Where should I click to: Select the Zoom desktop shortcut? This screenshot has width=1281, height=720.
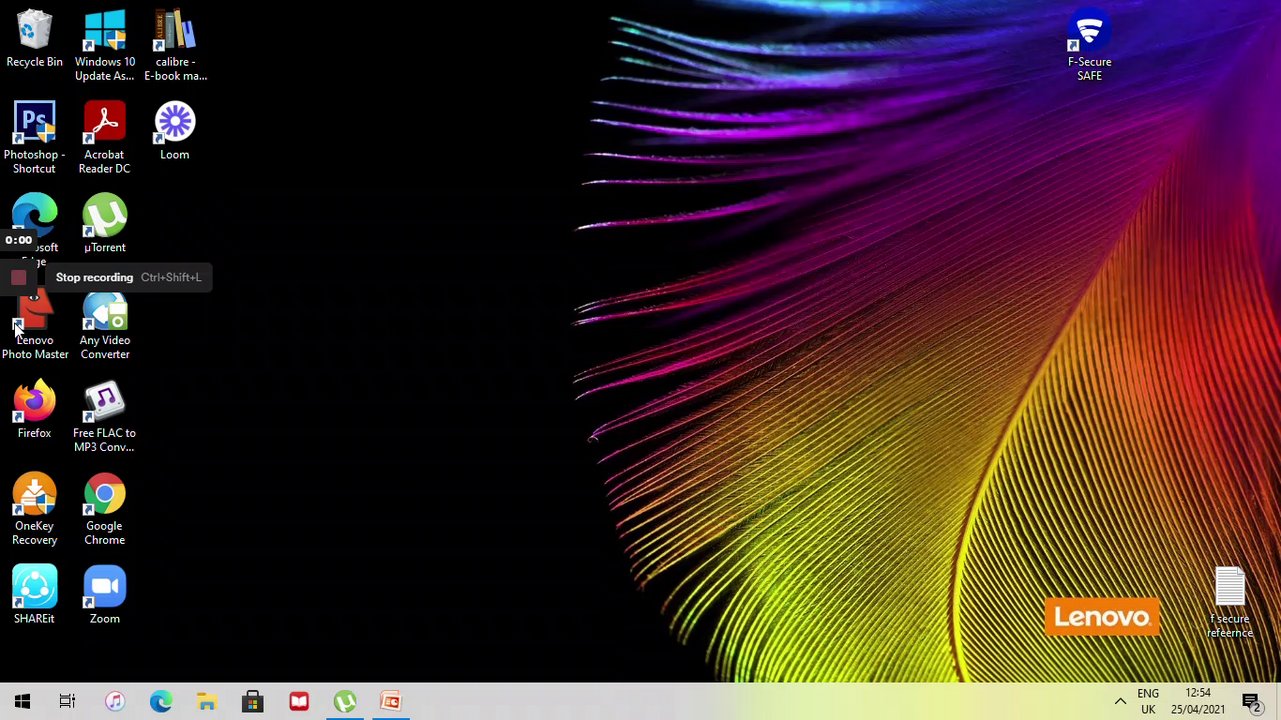tap(104, 596)
